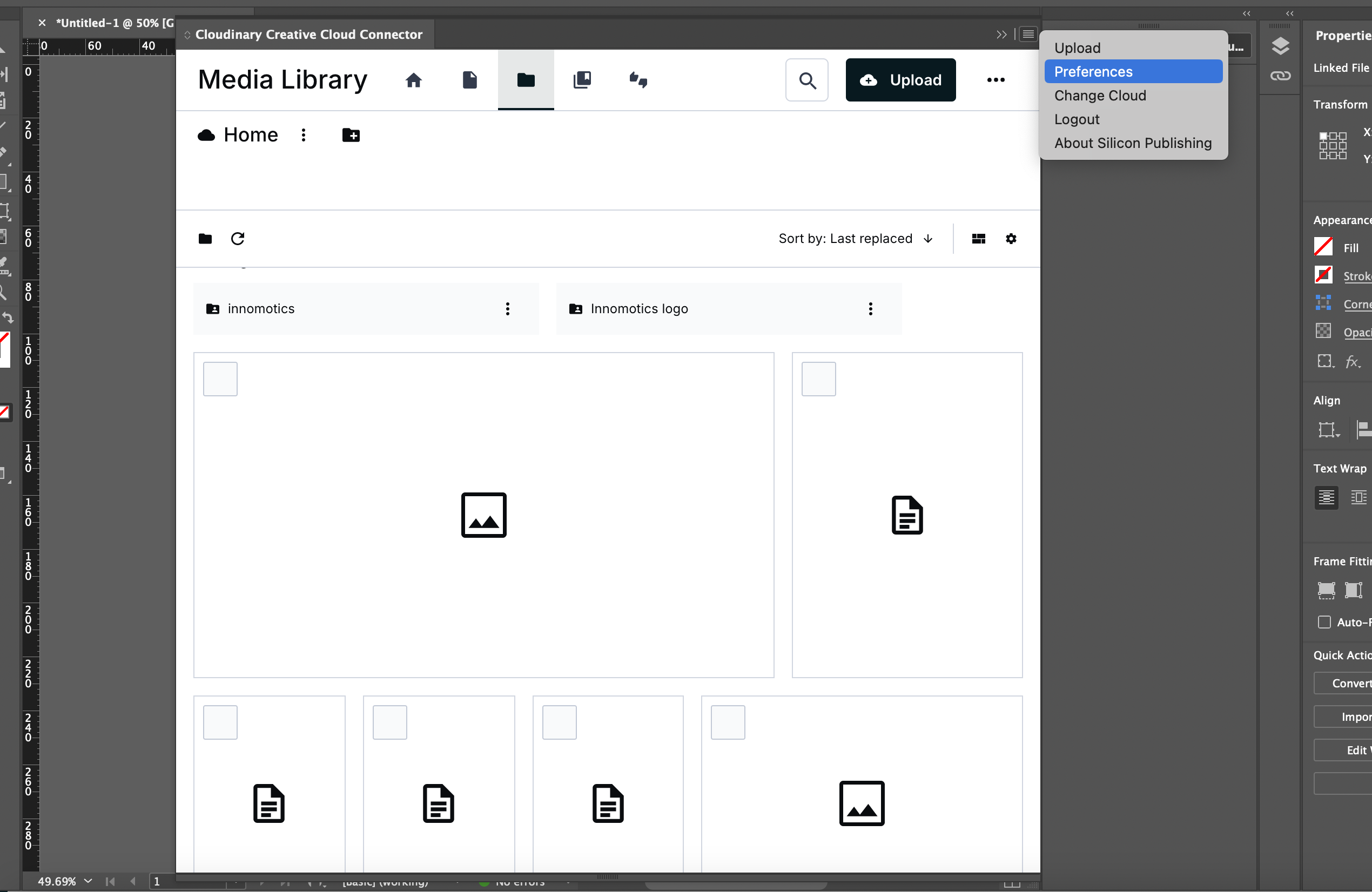1372x892 pixels.
Task: Select the No text wrap icon
Action: (x=1326, y=497)
